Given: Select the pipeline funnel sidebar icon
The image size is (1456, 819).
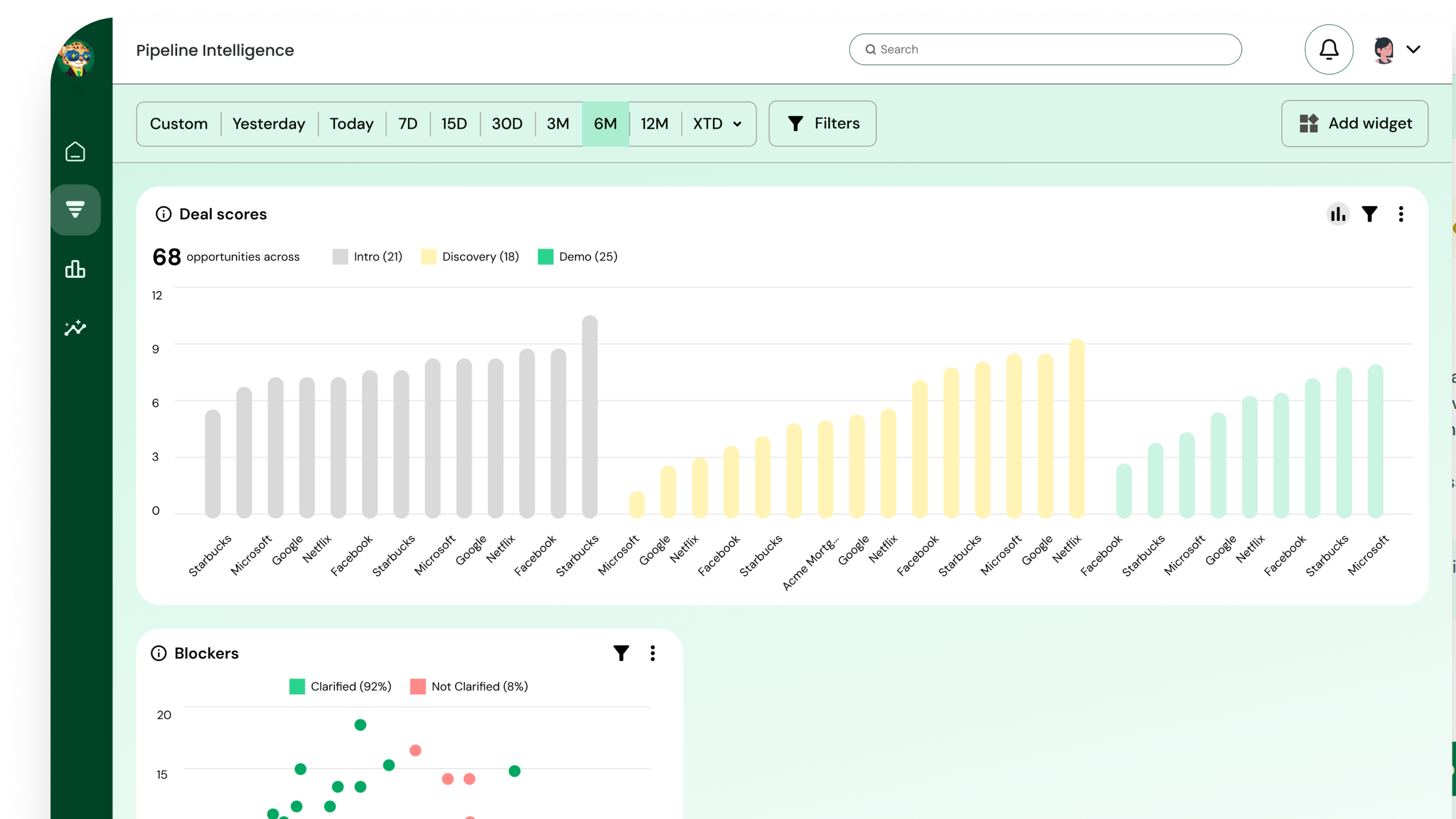Looking at the screenshot, I should (75, 210).
